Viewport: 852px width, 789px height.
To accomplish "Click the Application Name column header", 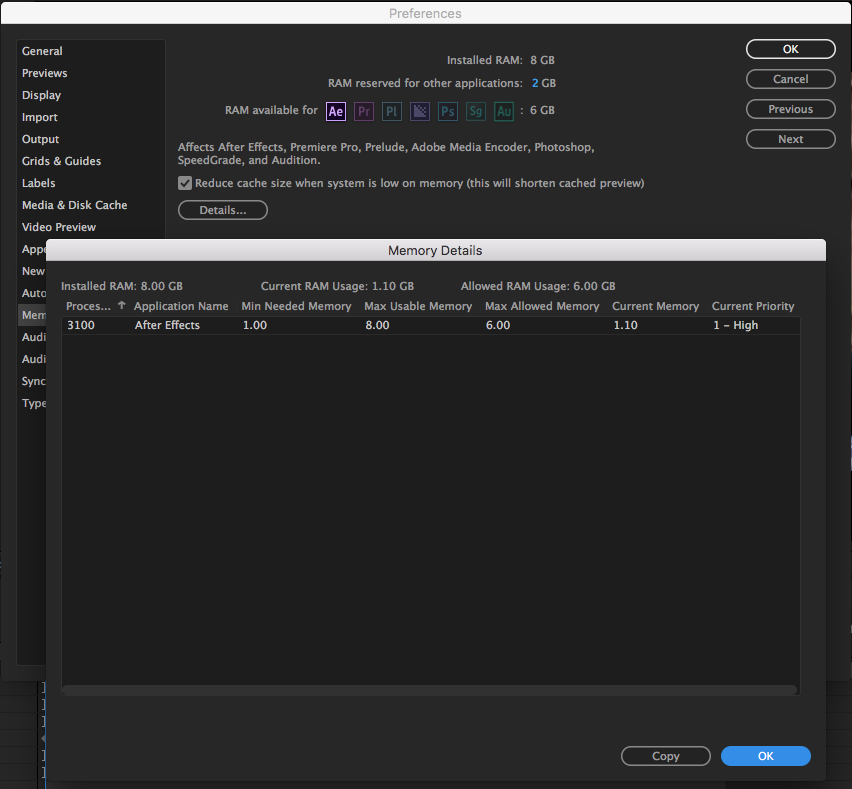I will (181, 306).
